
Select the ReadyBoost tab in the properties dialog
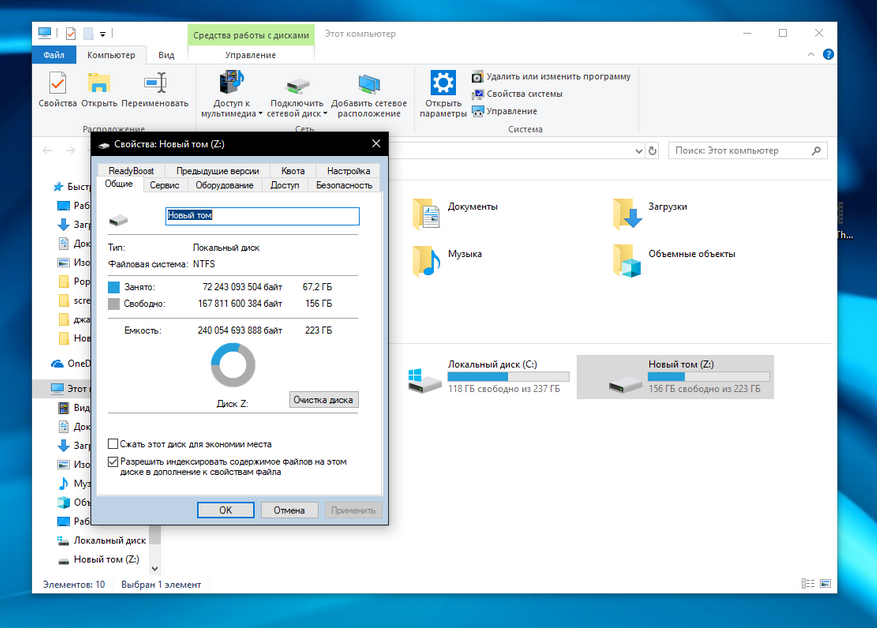pos(131,171)
